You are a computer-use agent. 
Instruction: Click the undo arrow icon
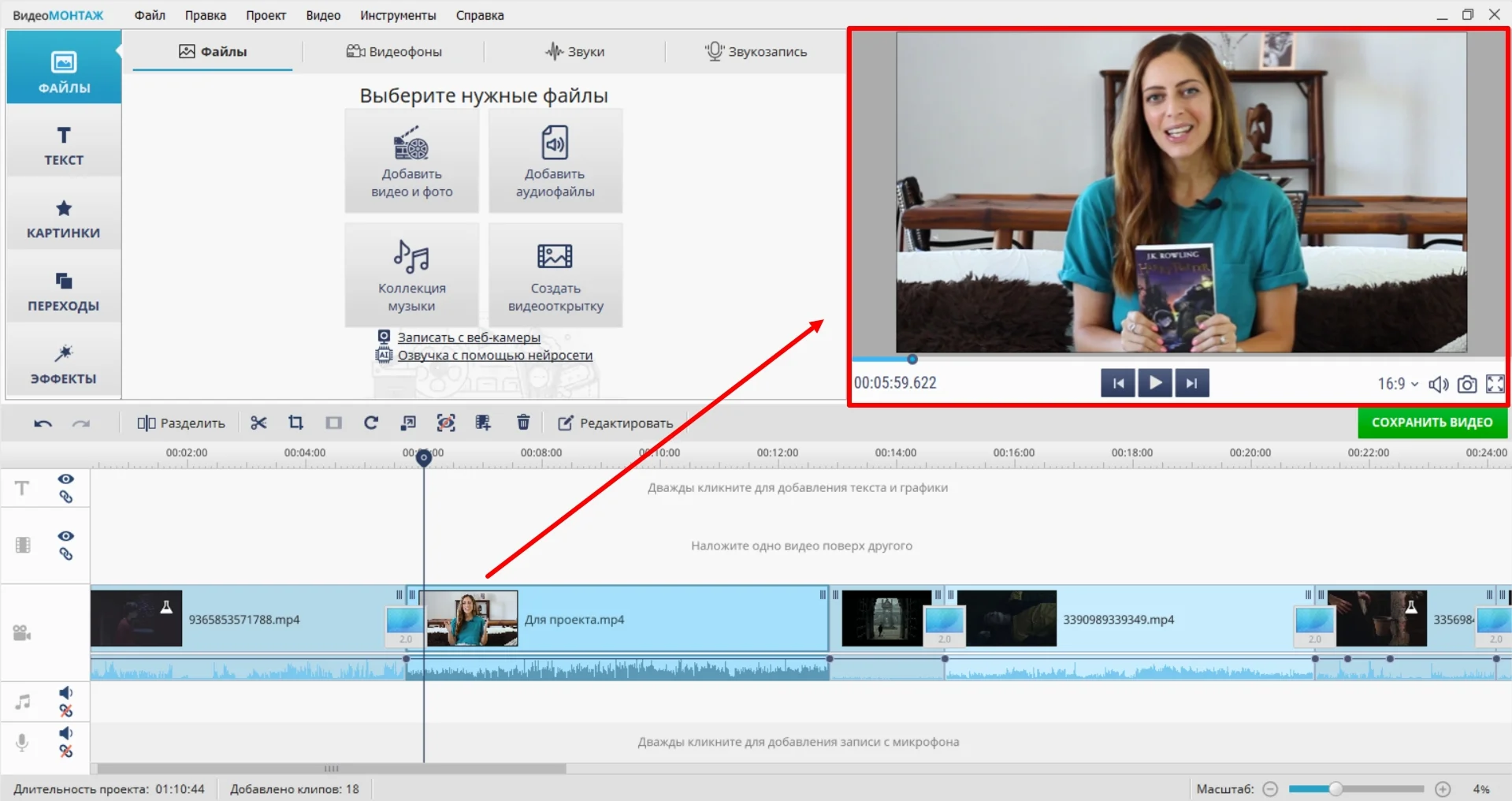43,423
